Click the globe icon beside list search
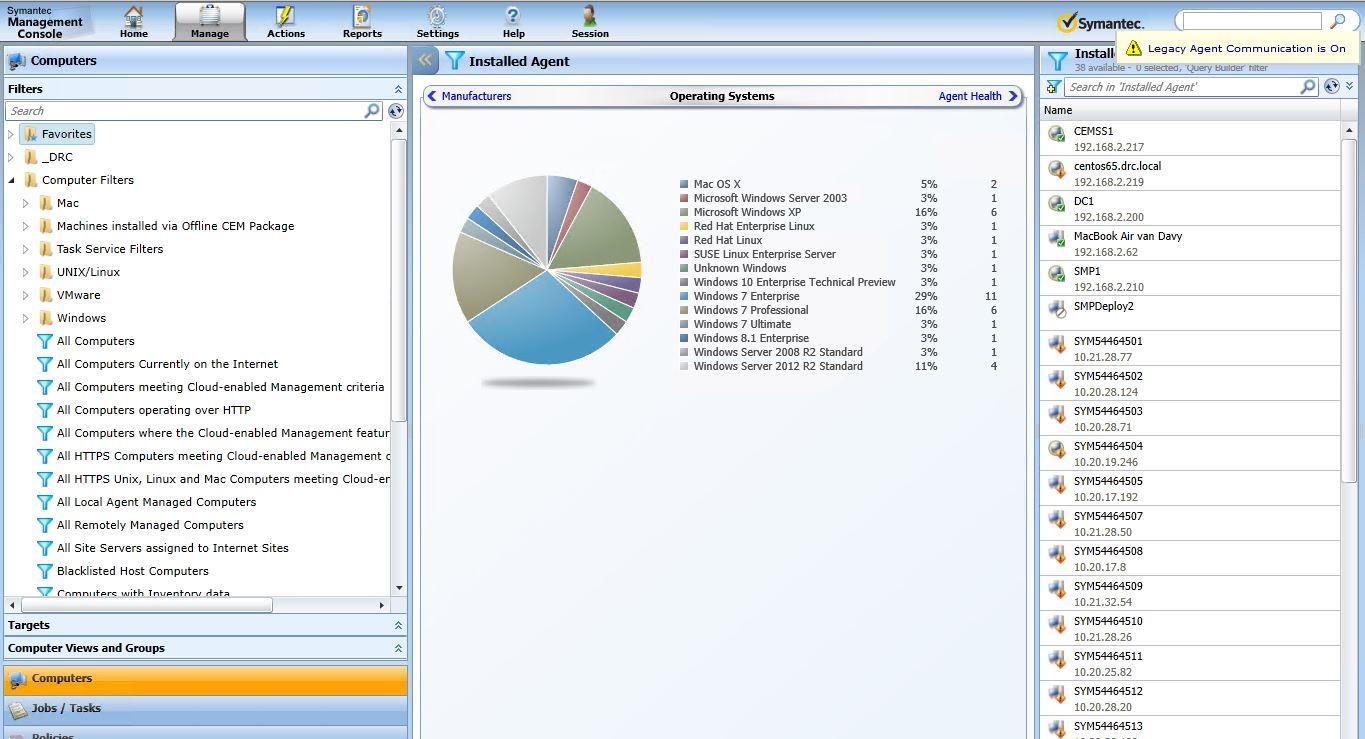This screenshot has width=1365, height=739. click(1331, 87)
